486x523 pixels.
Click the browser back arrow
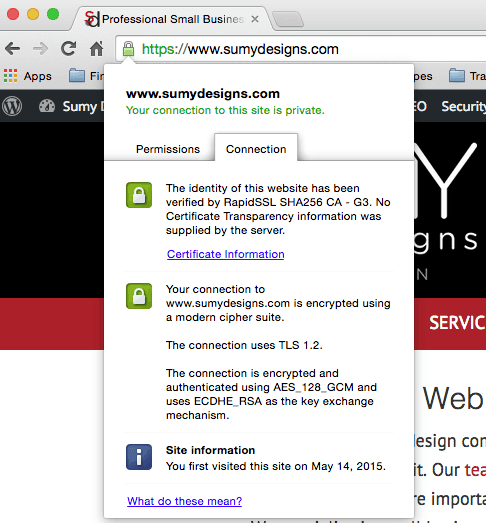tap(13, 49)
